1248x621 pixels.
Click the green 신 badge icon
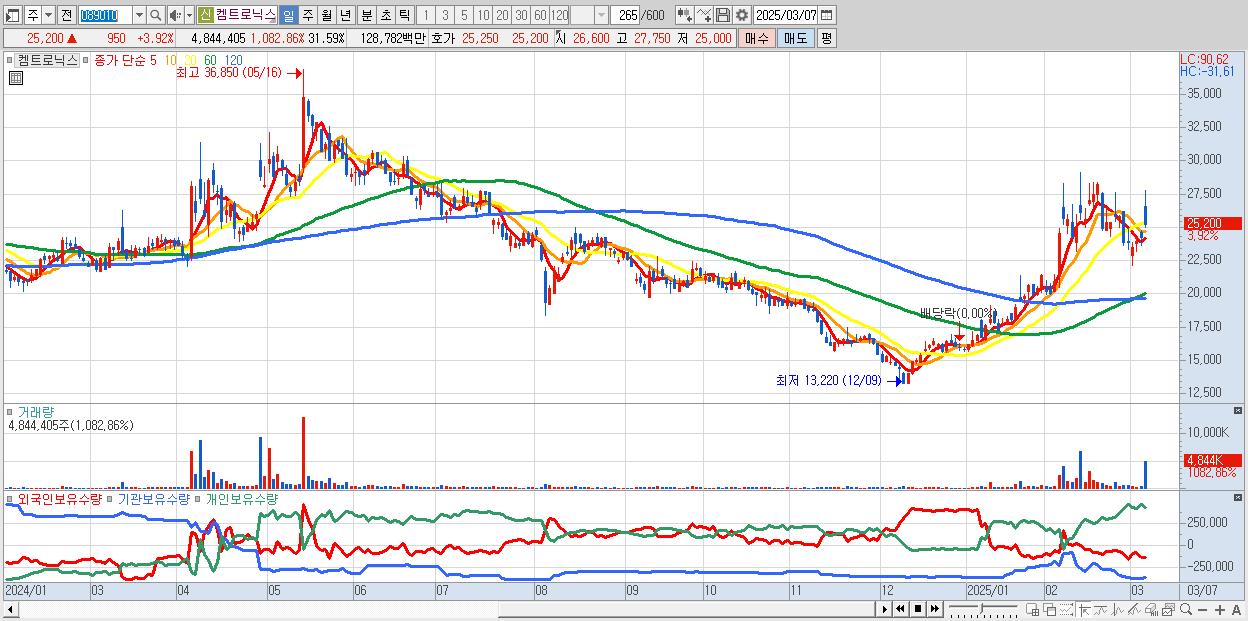[x=205, y=15]
